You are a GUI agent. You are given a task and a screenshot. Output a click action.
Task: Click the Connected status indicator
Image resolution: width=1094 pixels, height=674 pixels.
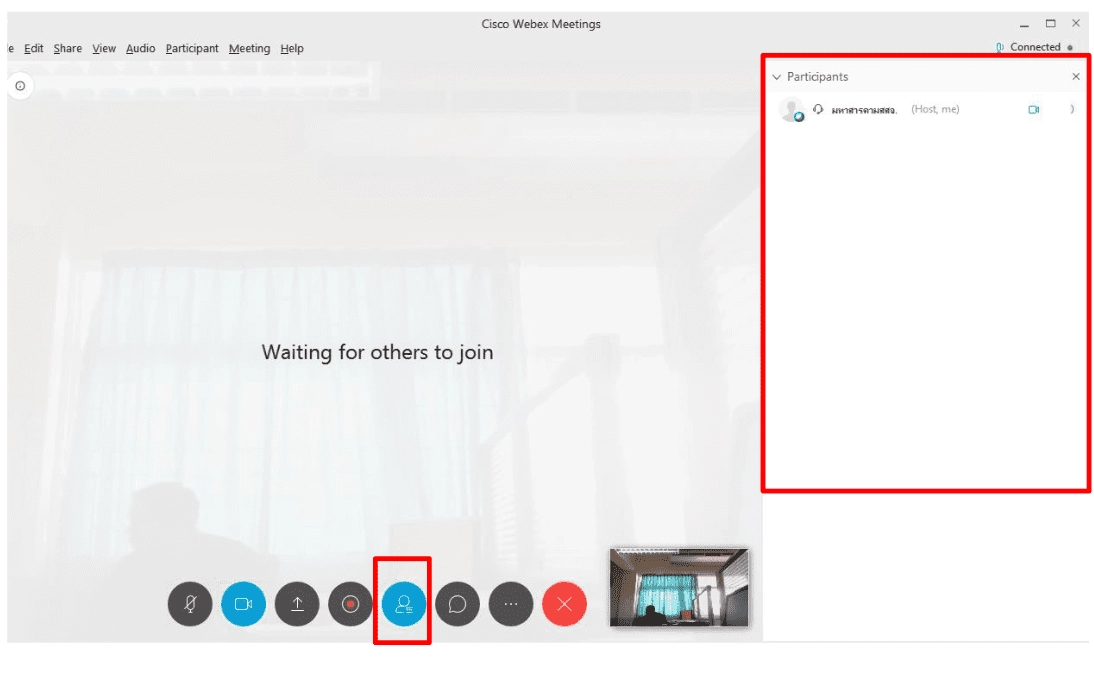pos(1034,47)
